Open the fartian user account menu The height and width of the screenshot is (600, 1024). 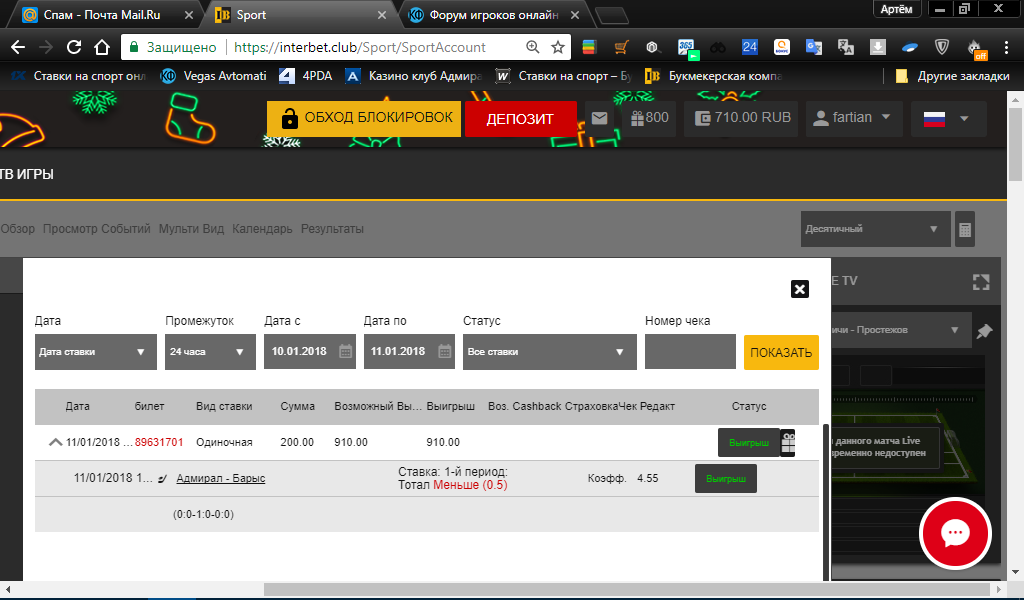point(853,118)
